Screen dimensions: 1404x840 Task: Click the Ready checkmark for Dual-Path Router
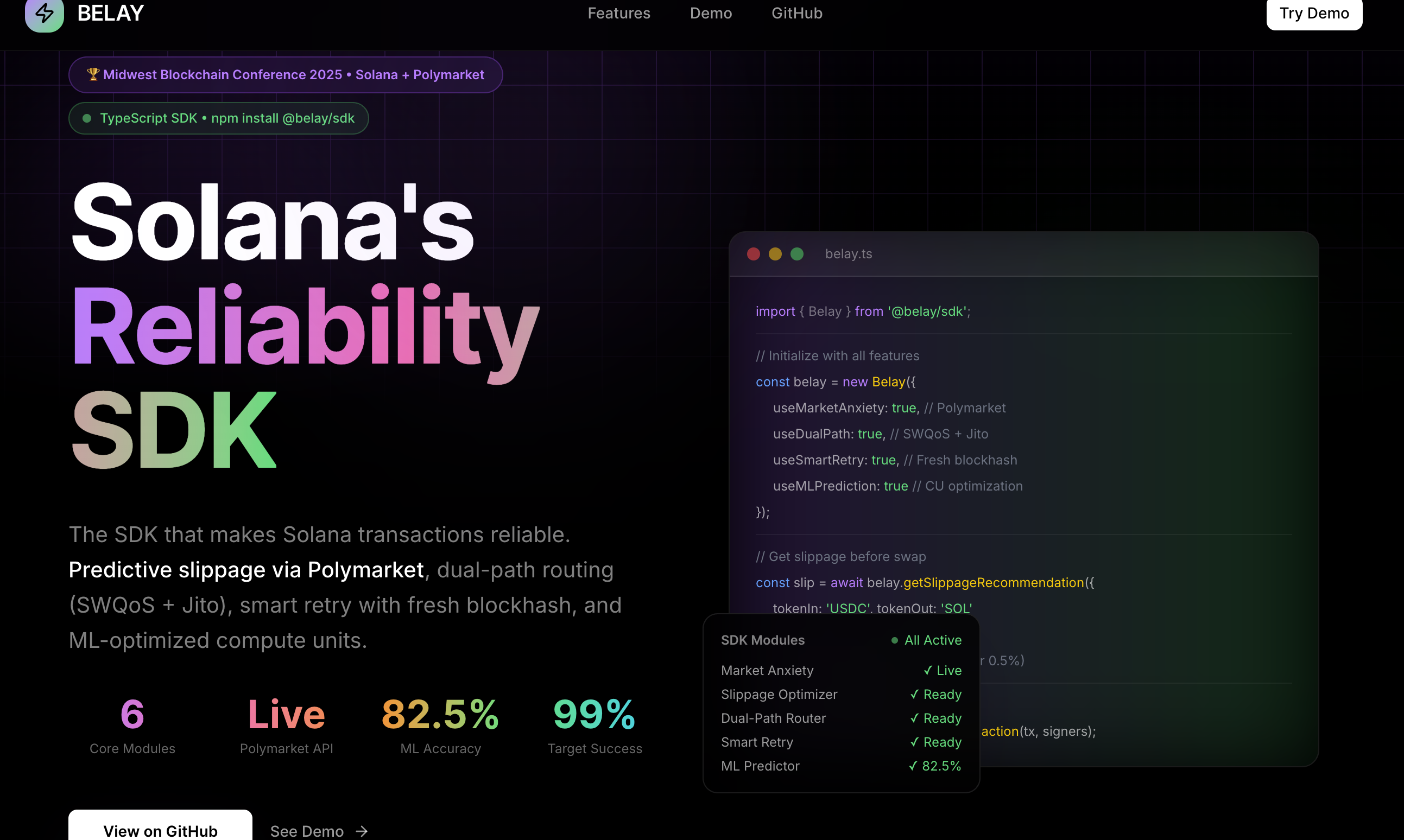(914, 718)
